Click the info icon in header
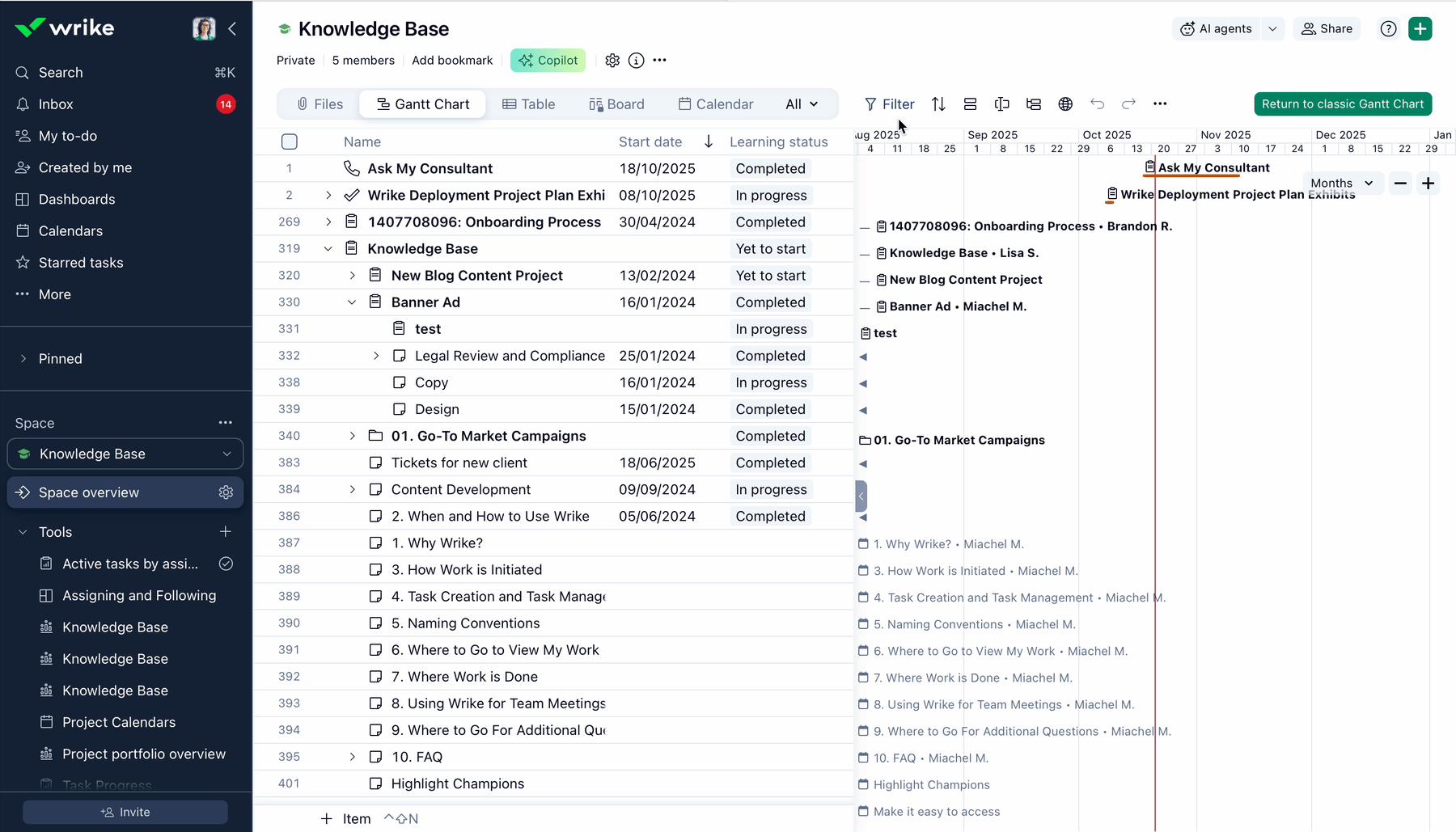This screenshot has height=832, width=1456. pyautogui.click(x=637, y=61)
